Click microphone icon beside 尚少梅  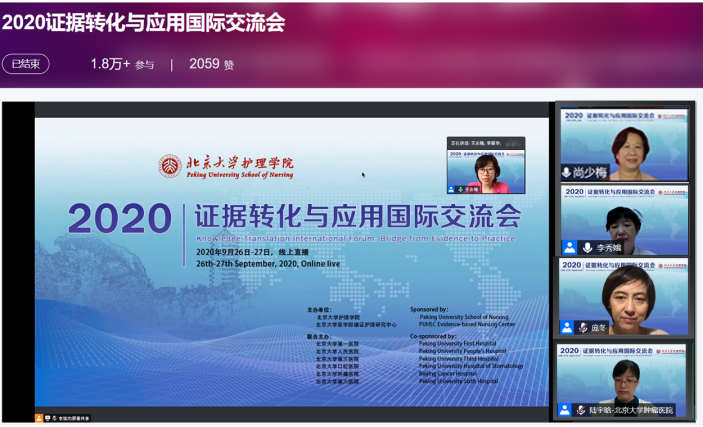tap(566, 172)
